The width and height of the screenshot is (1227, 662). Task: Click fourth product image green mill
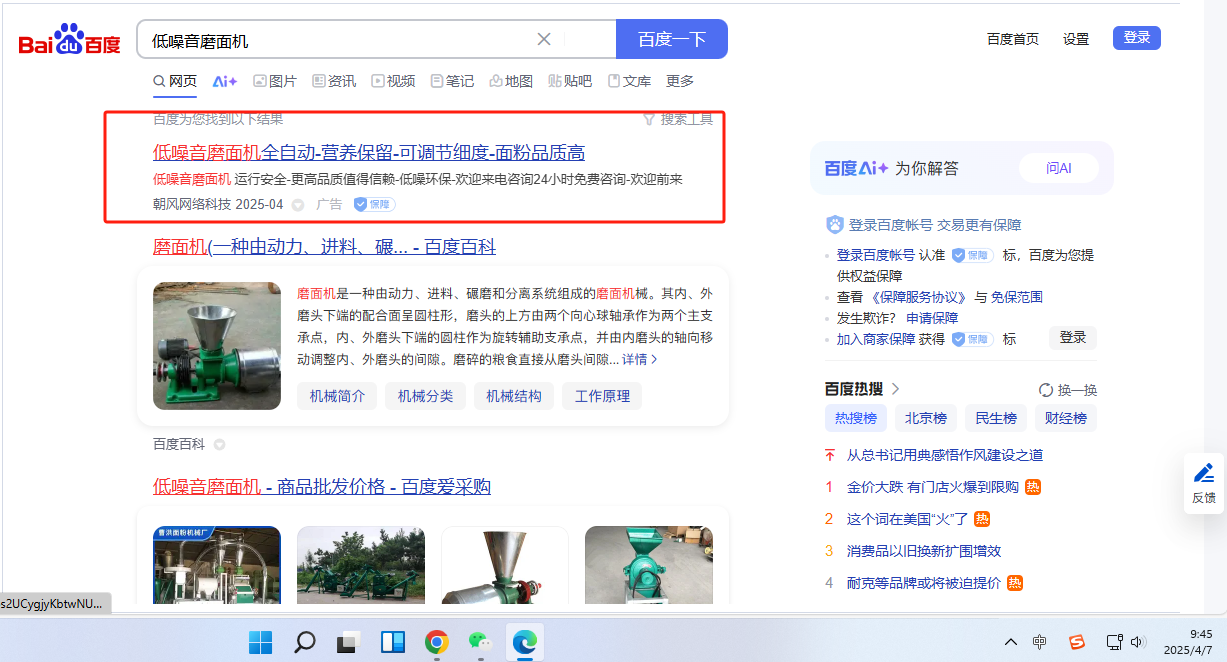(x=649, y=565)
